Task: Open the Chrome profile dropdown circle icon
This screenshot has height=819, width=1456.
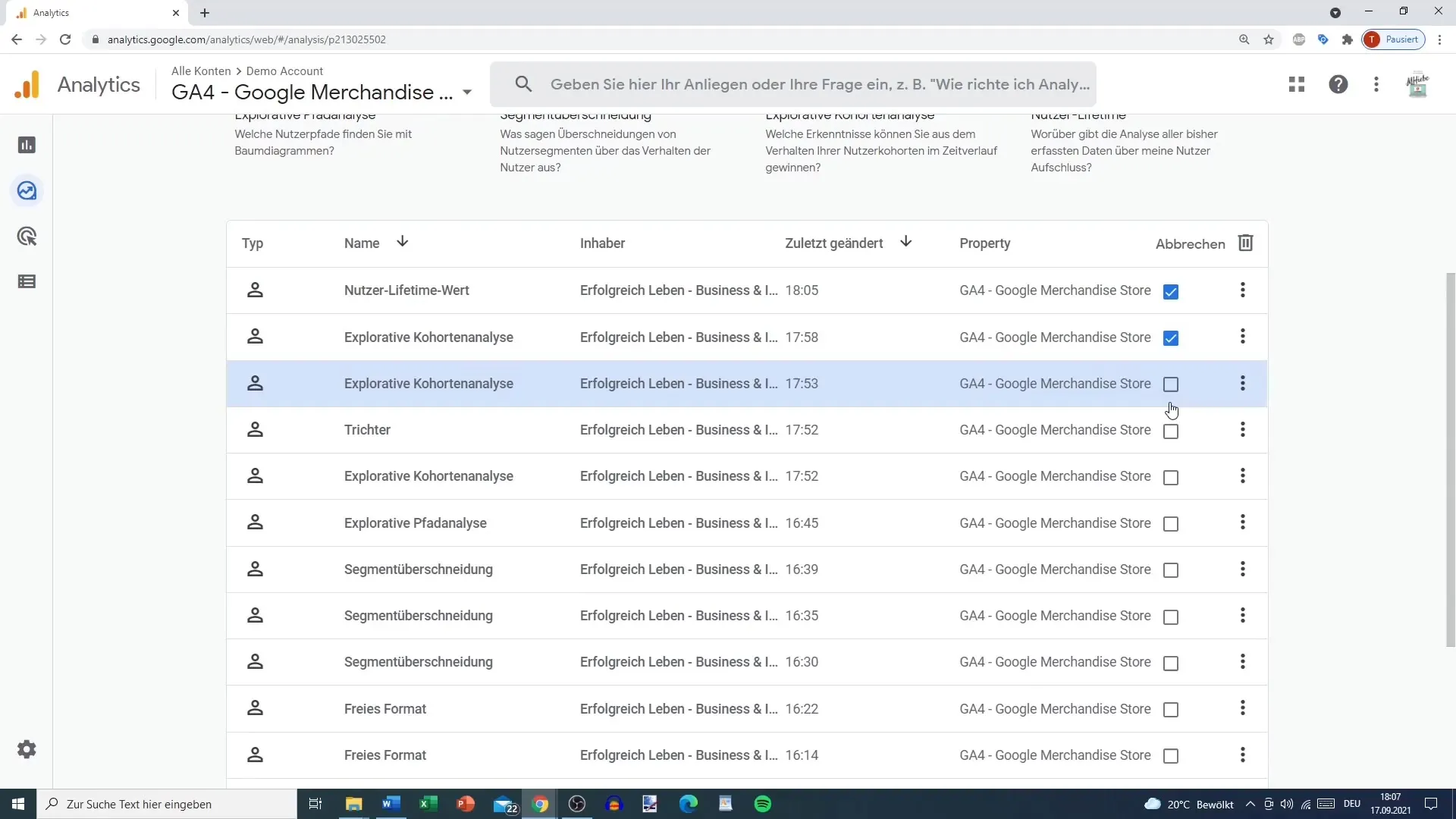Action: click(1335, 13)
